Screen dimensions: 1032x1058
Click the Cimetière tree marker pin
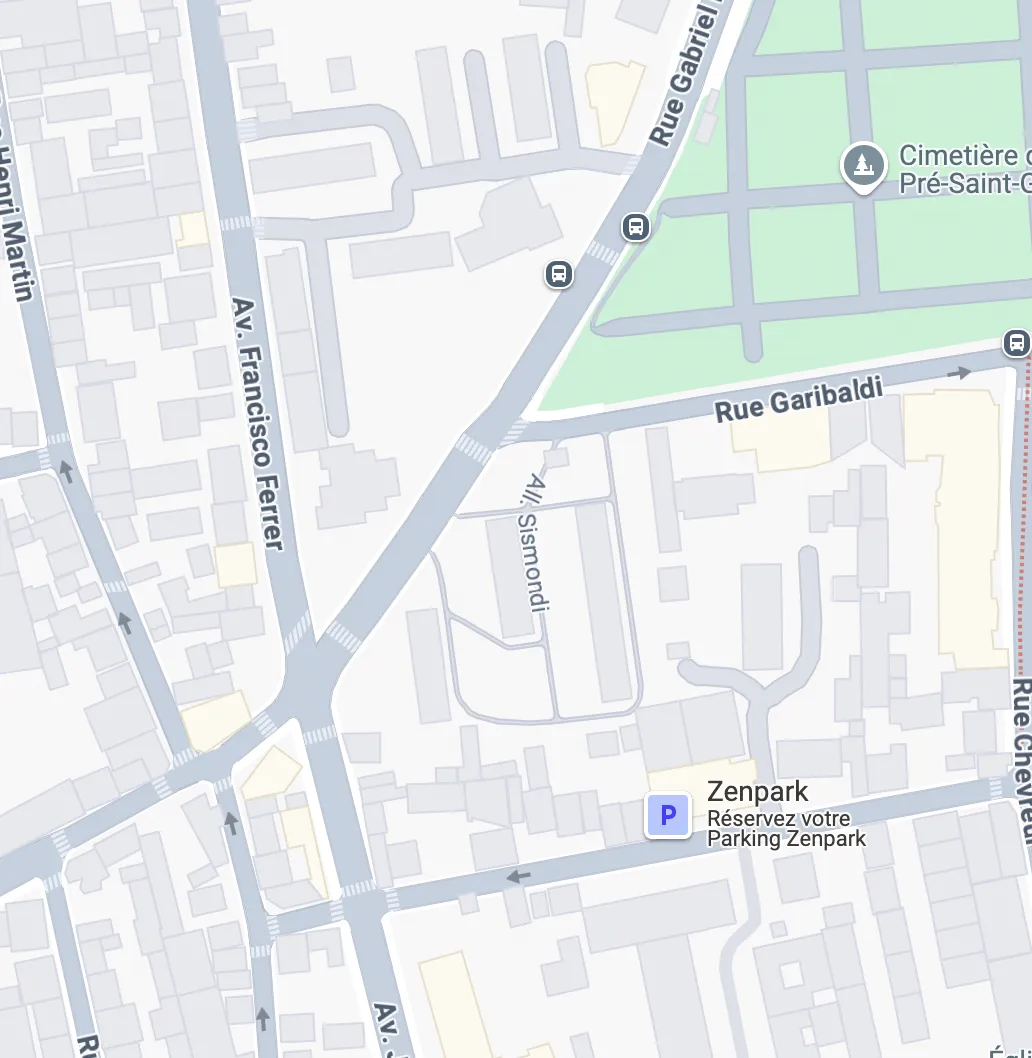863,166
